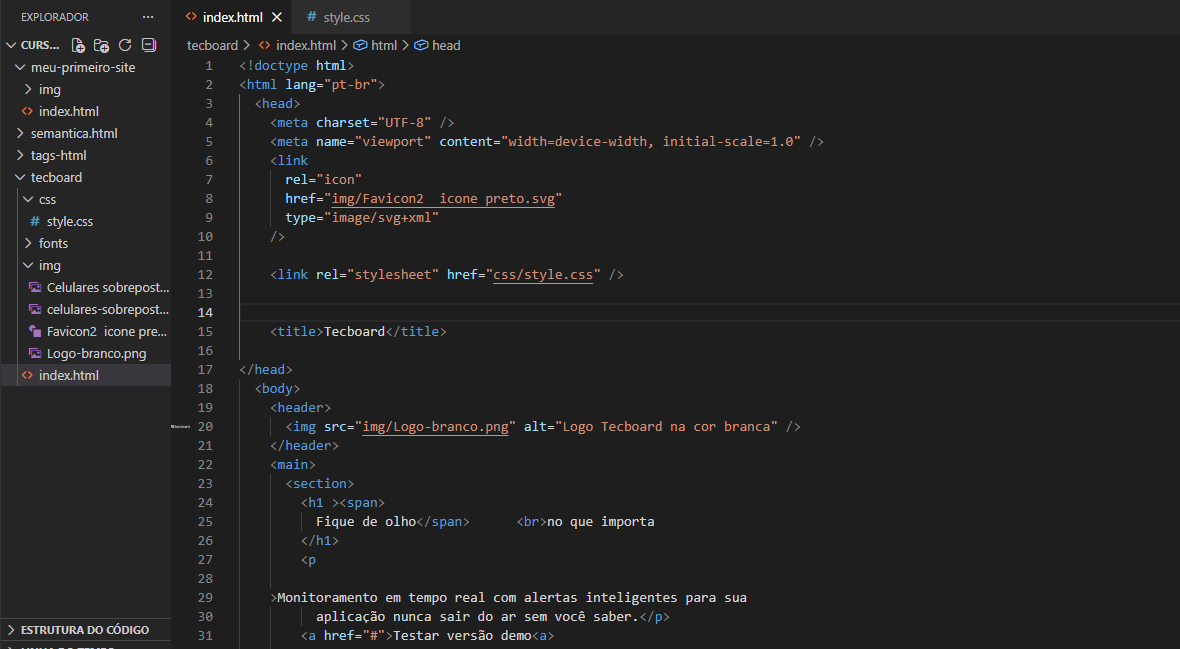Collapse all folders in Explorer

tap(149, 45)
